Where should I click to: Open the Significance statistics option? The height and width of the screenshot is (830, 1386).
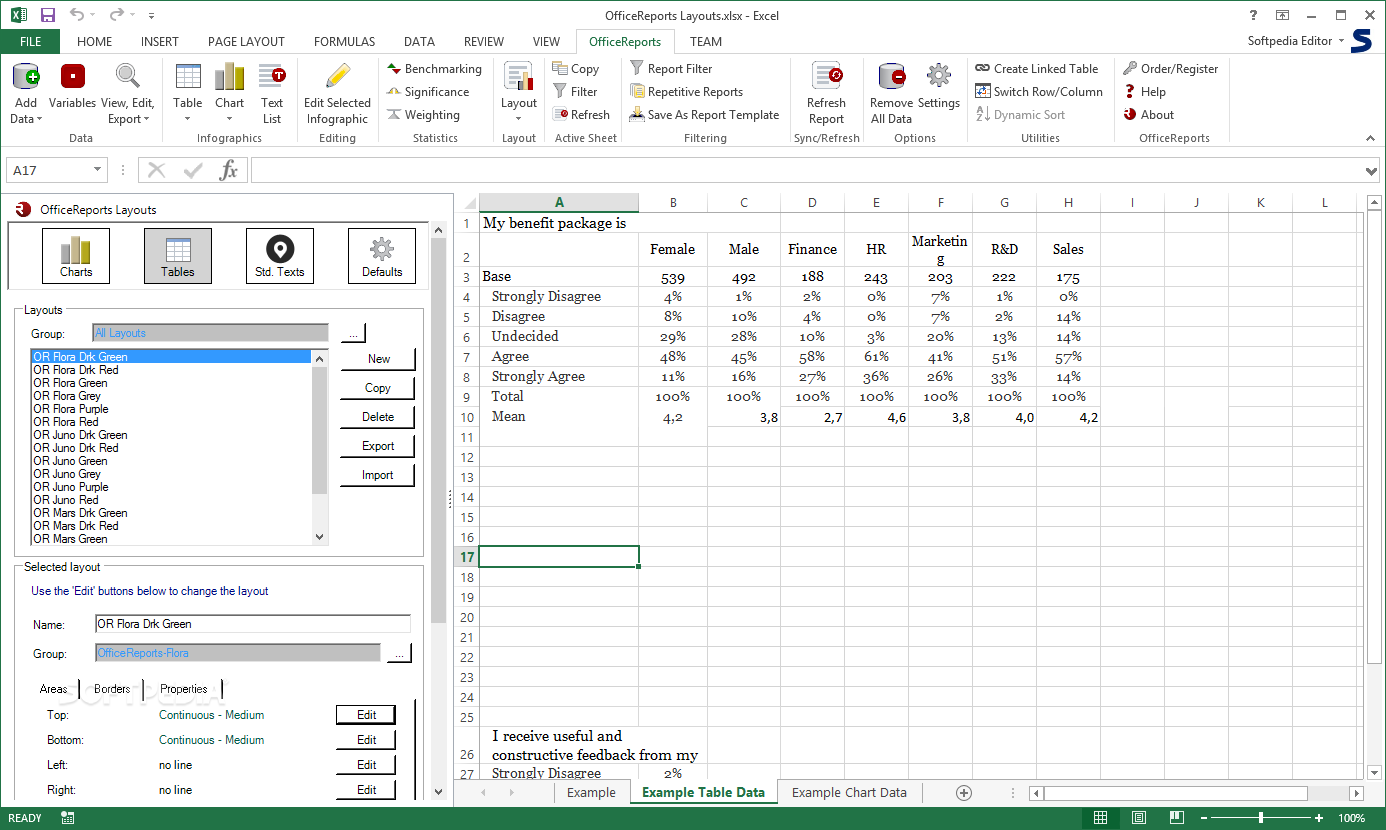428,92
